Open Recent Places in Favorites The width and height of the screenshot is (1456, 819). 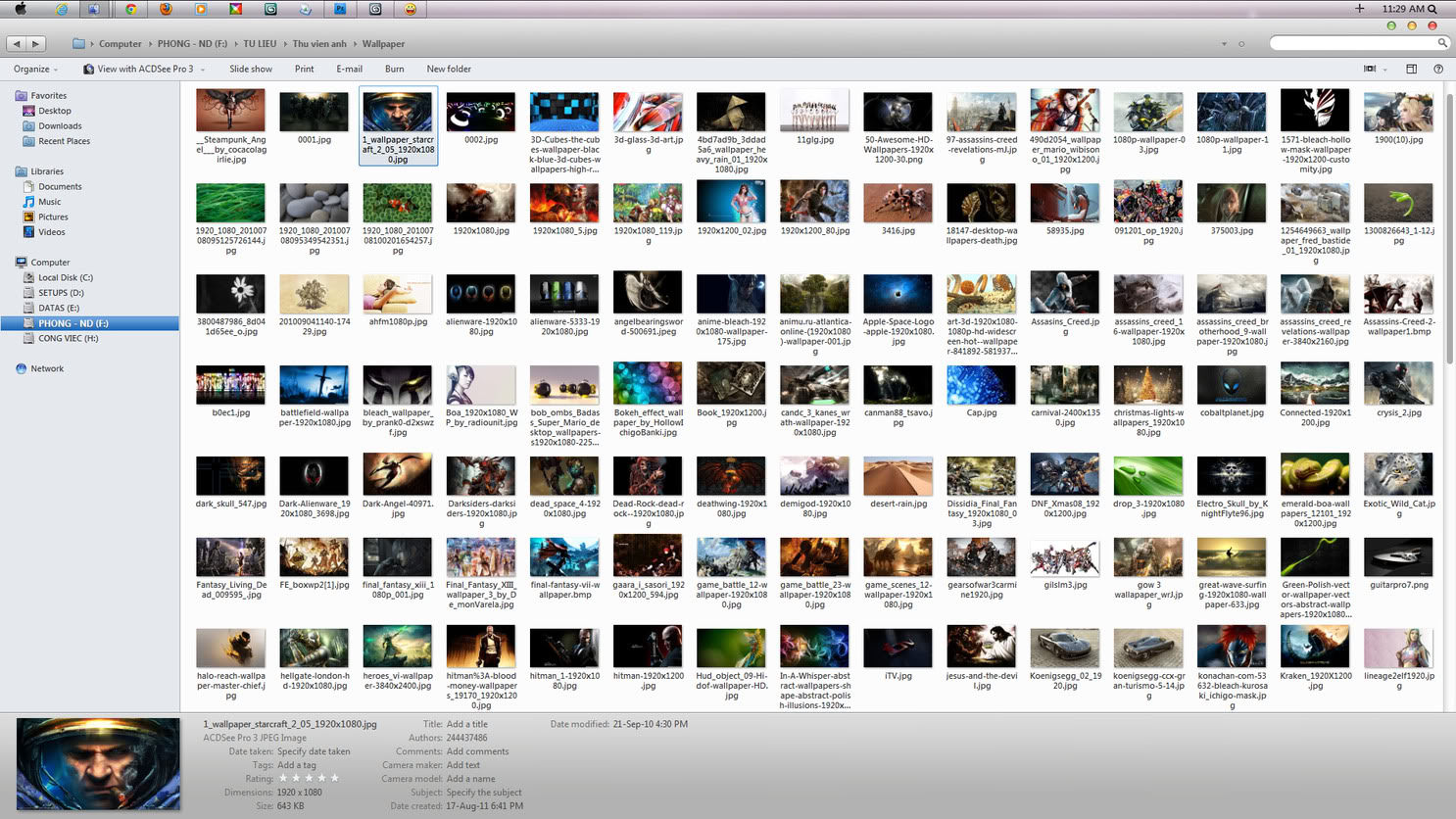click(64, 141)
